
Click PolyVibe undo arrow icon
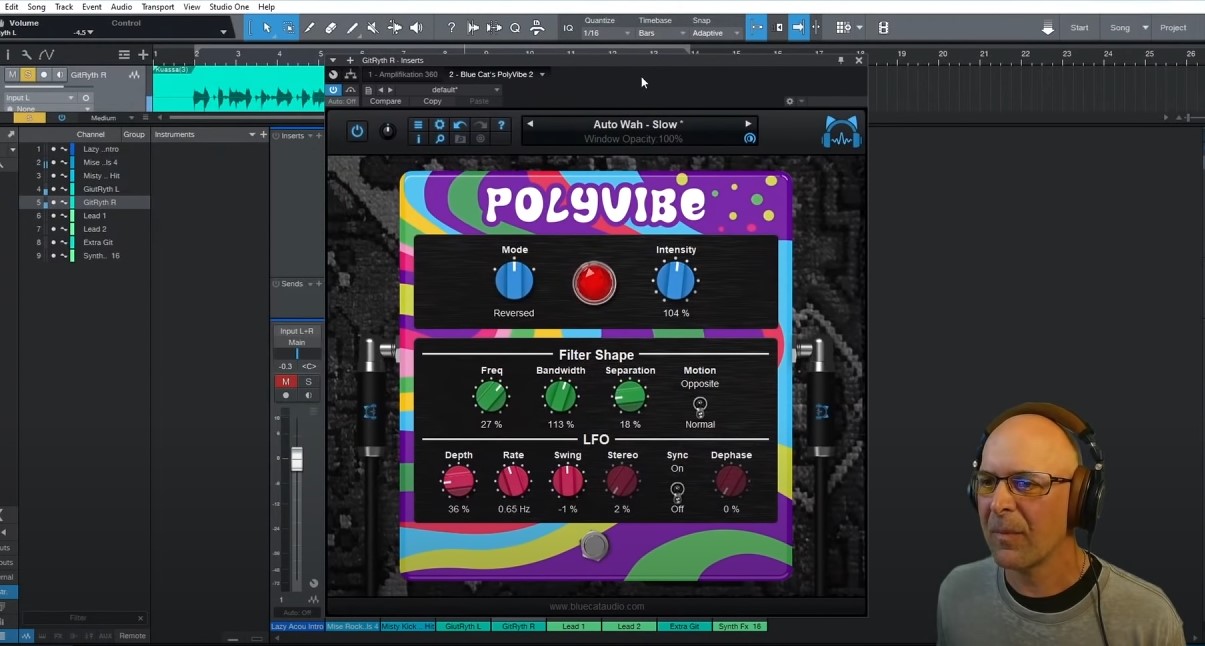click(460, 125)
